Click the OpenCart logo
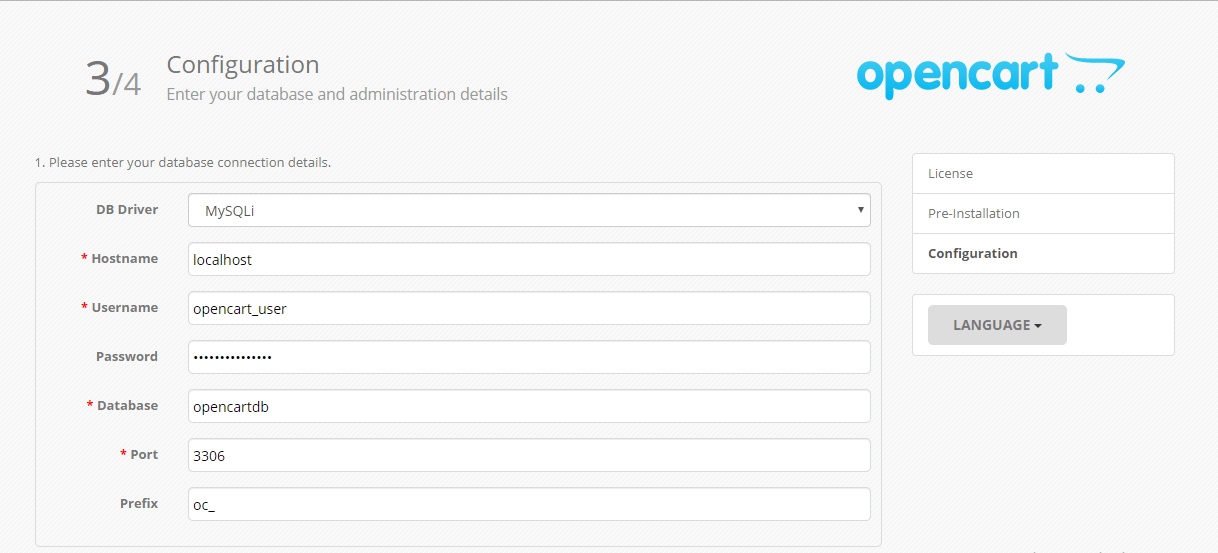This screenshot has width=1218, height=553. point(991,76)
